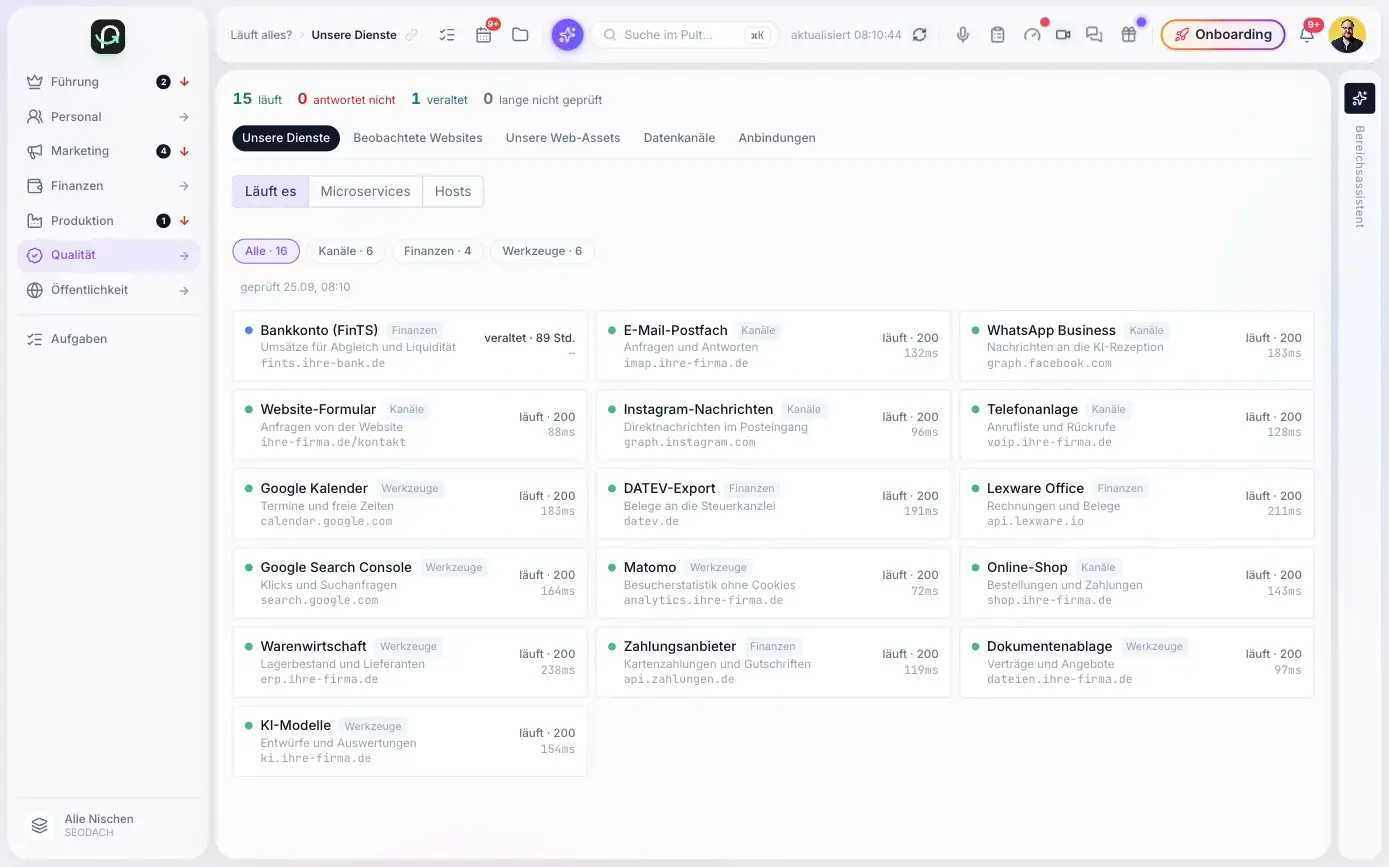Open Öffentlichkeit section in sidebar
This screenshot has height=867, width=1389.
point(108,290)
